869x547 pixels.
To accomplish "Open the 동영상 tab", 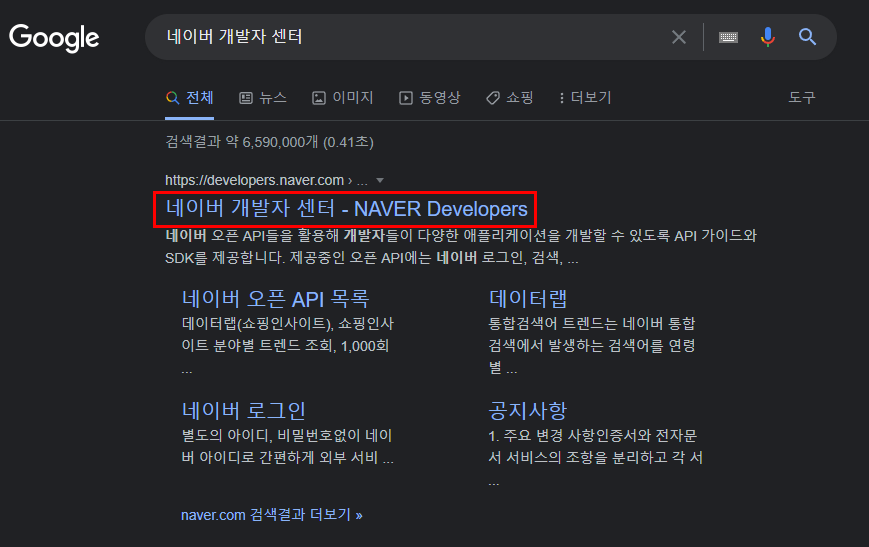I will (x=430, y=98).
